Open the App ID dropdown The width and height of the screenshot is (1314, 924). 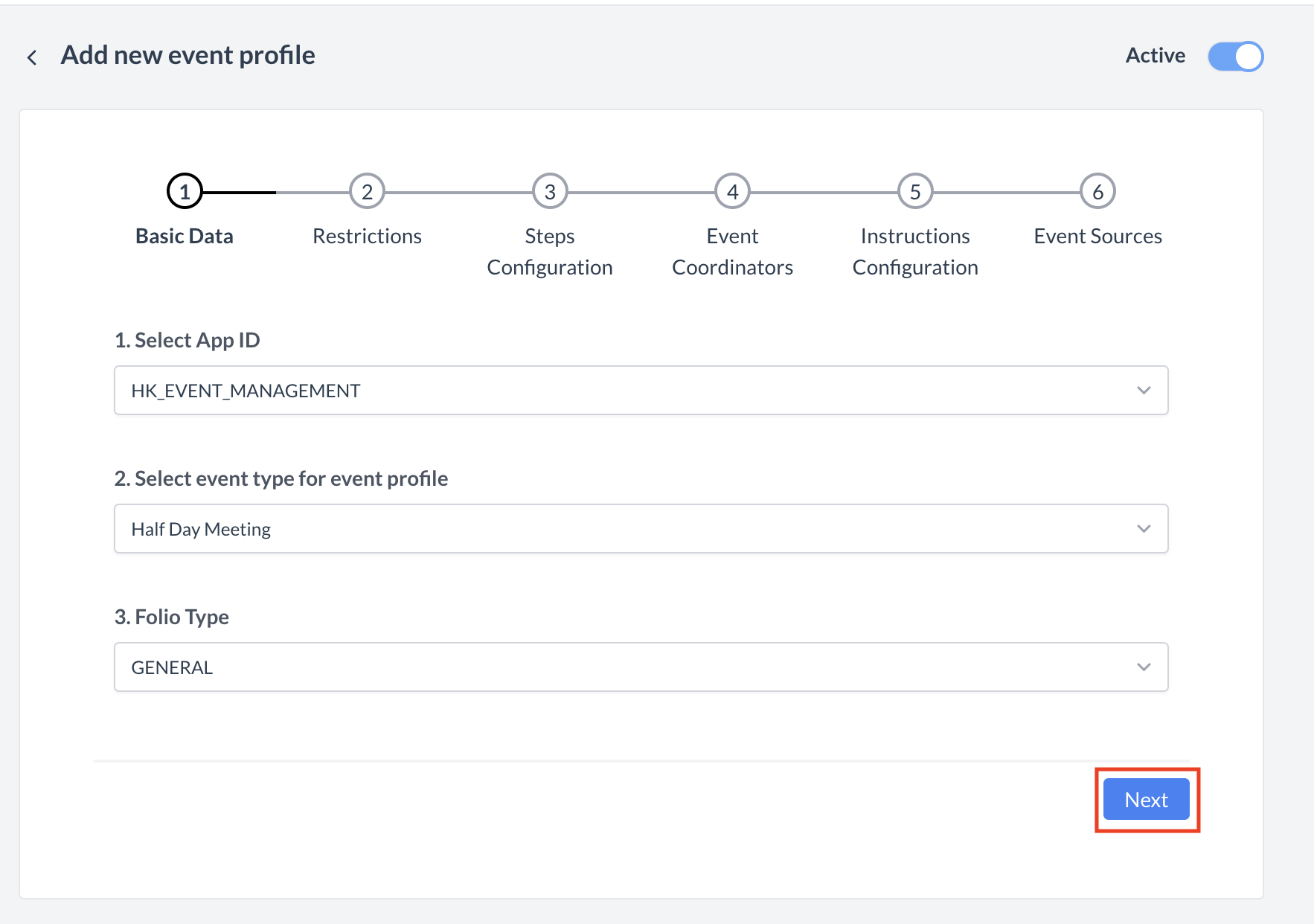(x=1145, y=390)
